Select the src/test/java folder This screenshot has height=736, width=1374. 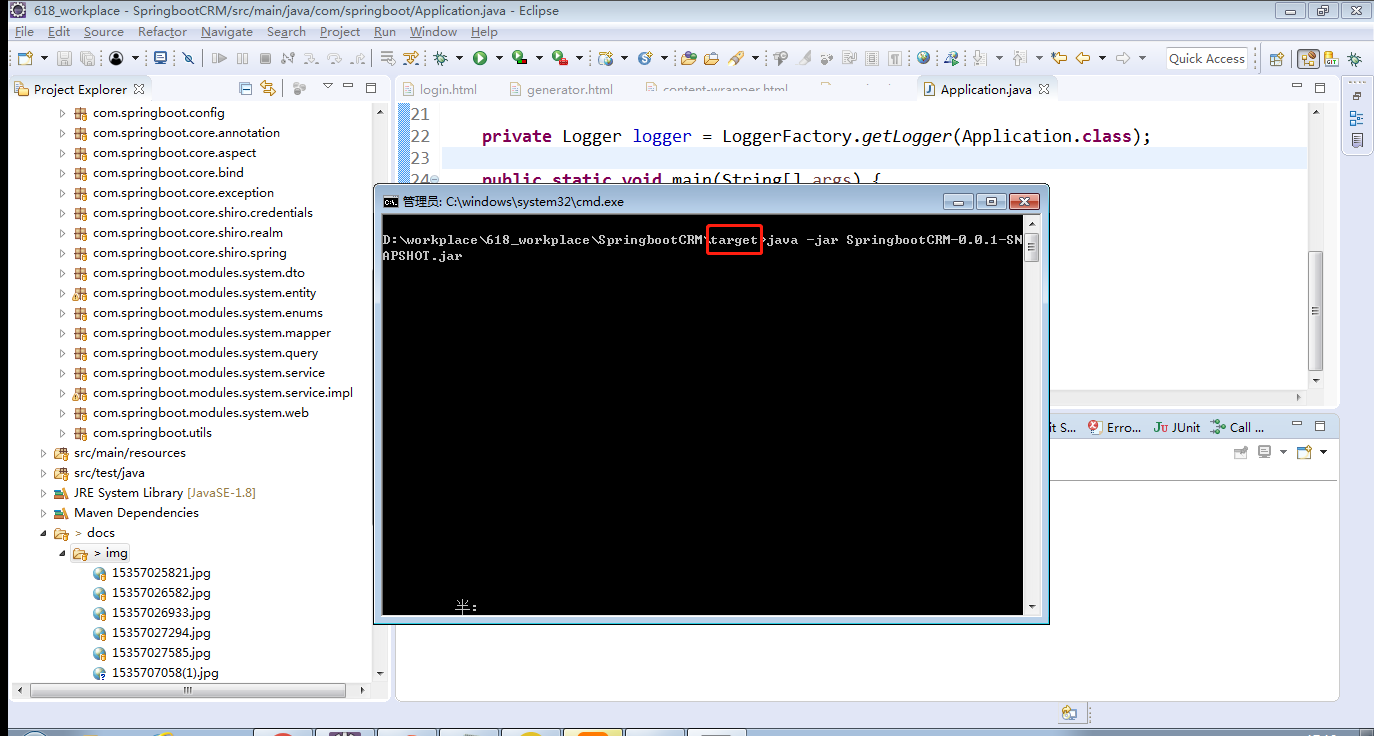click(x=109, y=473)
